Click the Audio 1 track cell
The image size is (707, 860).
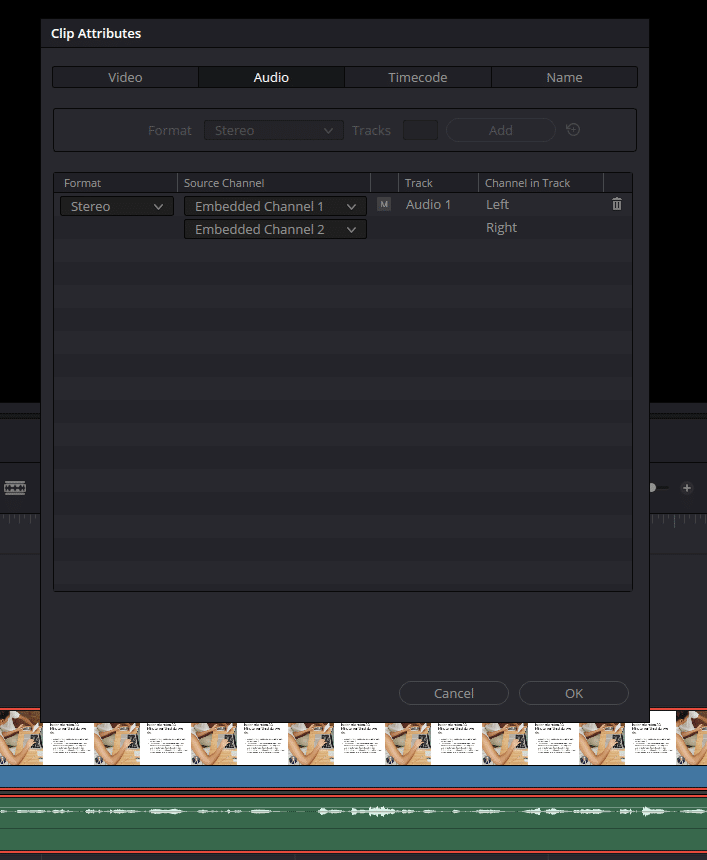428,205
